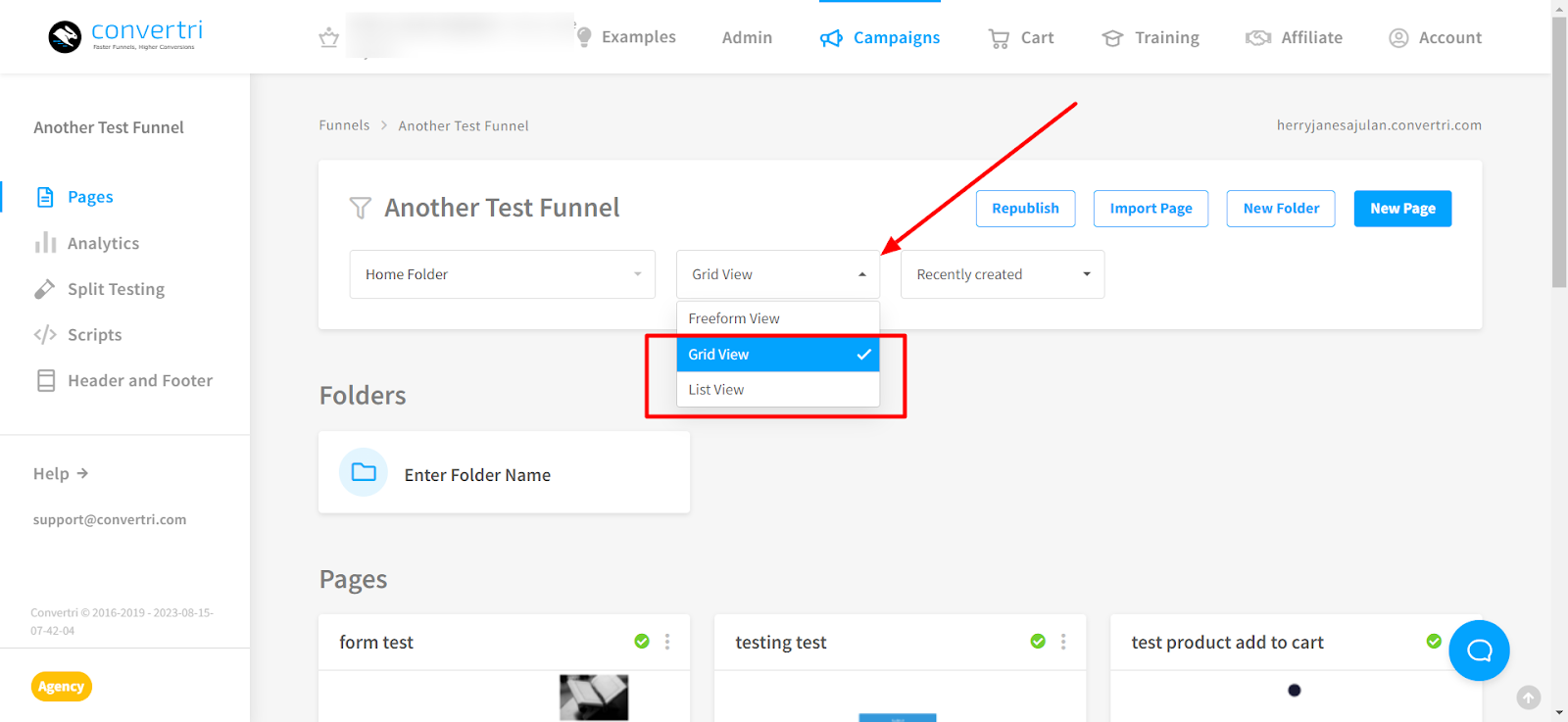Select Grid View option in list

tap(778, 355)
